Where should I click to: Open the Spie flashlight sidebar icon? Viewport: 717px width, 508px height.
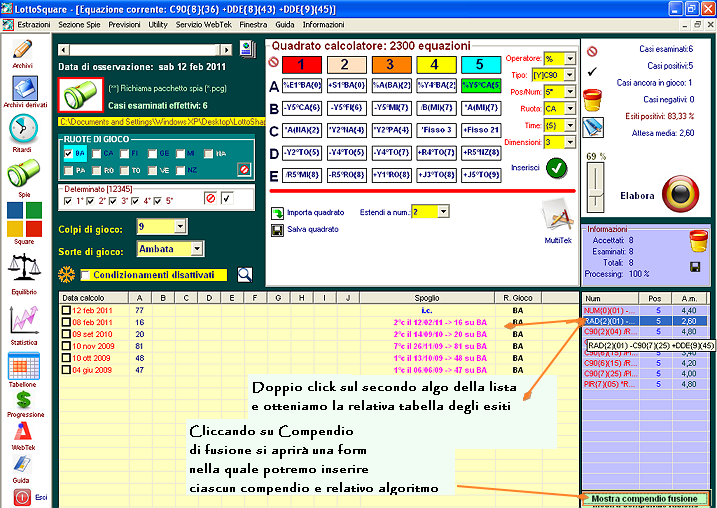point(23,172)
